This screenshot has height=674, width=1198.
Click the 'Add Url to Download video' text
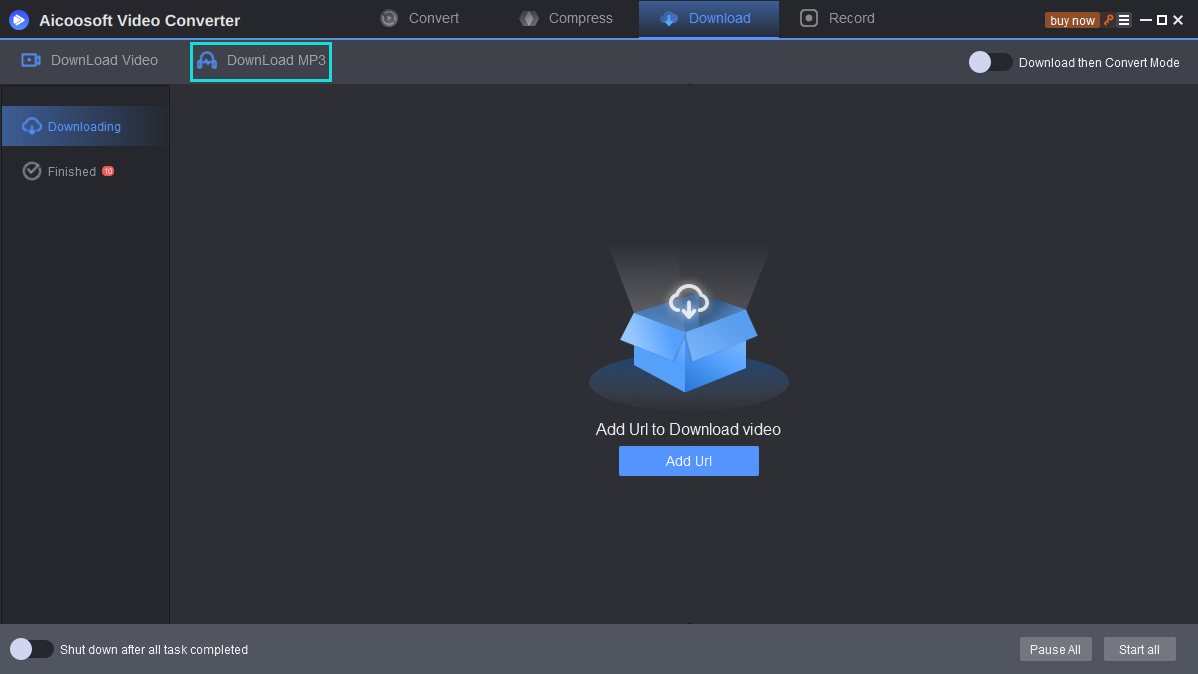(688, 429)
